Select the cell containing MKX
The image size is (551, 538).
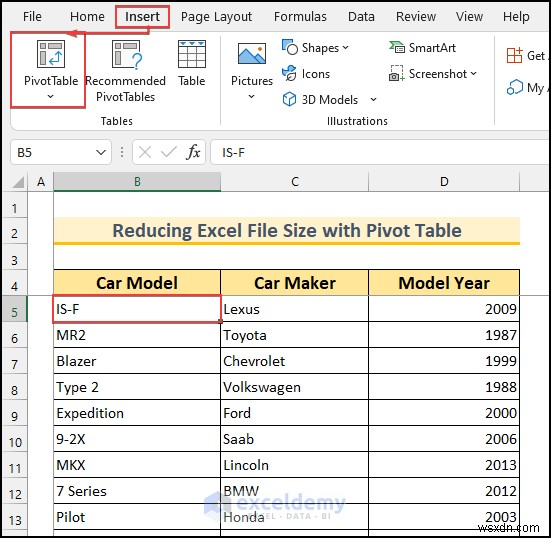137,465
